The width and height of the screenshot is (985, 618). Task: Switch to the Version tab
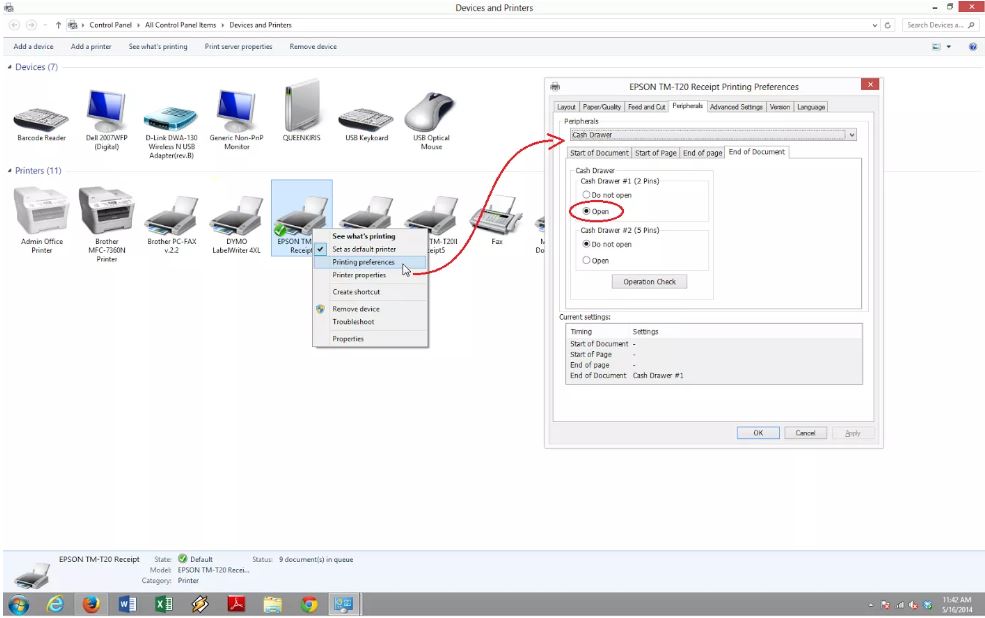pyautogui.click(x=780, y=107)
